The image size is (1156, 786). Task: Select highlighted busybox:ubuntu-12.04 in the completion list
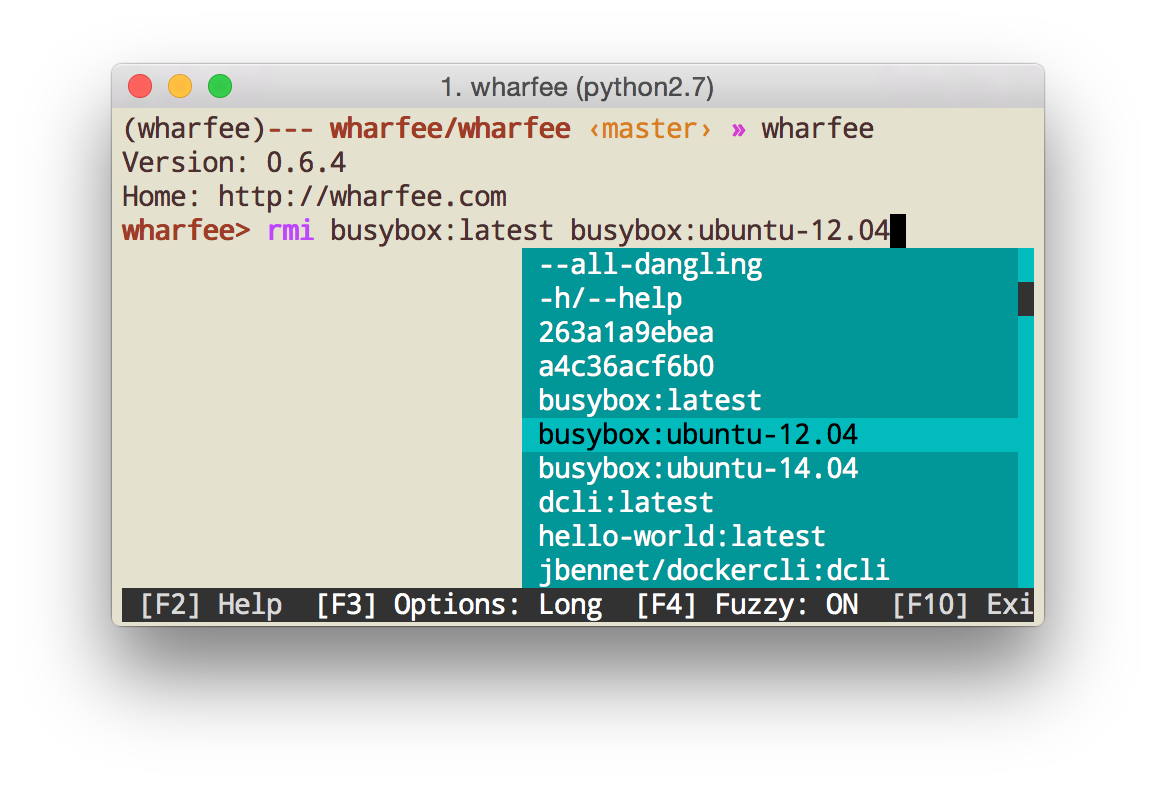pos(770,434)
